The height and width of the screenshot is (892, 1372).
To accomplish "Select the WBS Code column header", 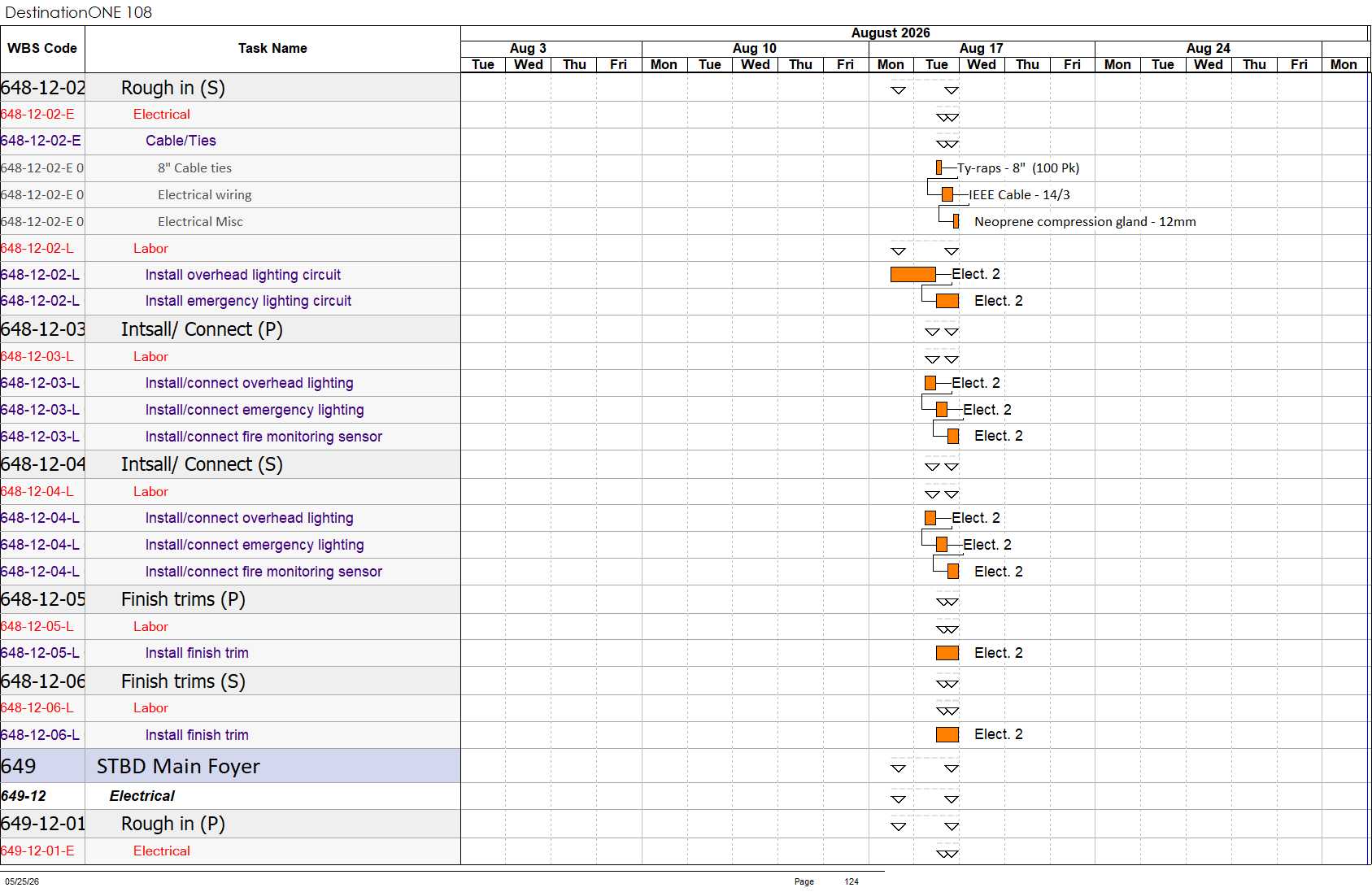I will click(42, 49).
